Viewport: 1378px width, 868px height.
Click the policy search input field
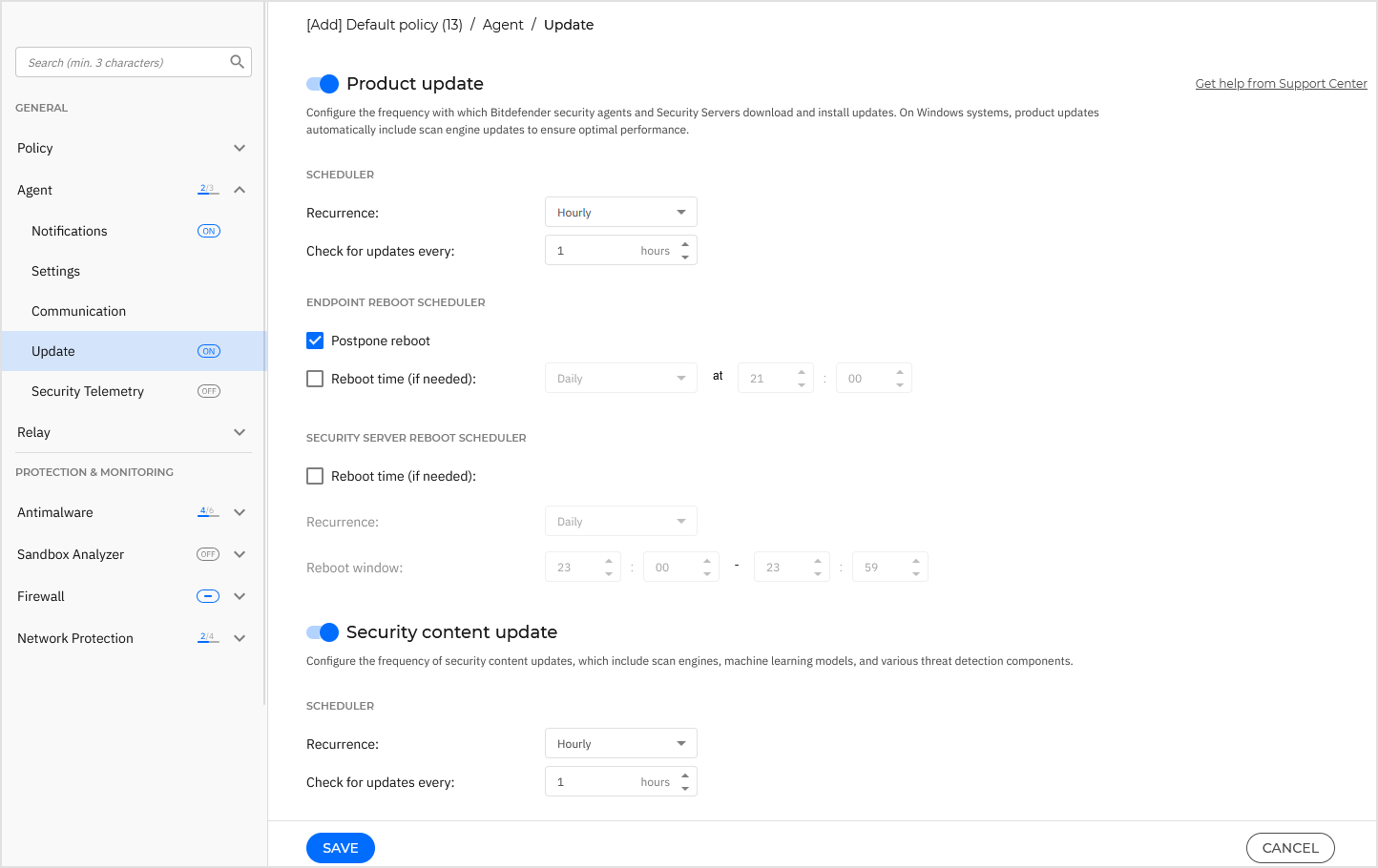(124, 61)
